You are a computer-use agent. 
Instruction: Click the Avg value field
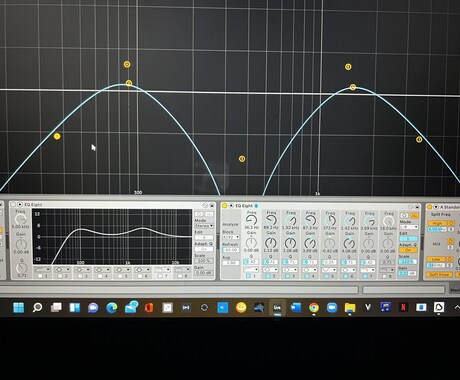[231, 263]
